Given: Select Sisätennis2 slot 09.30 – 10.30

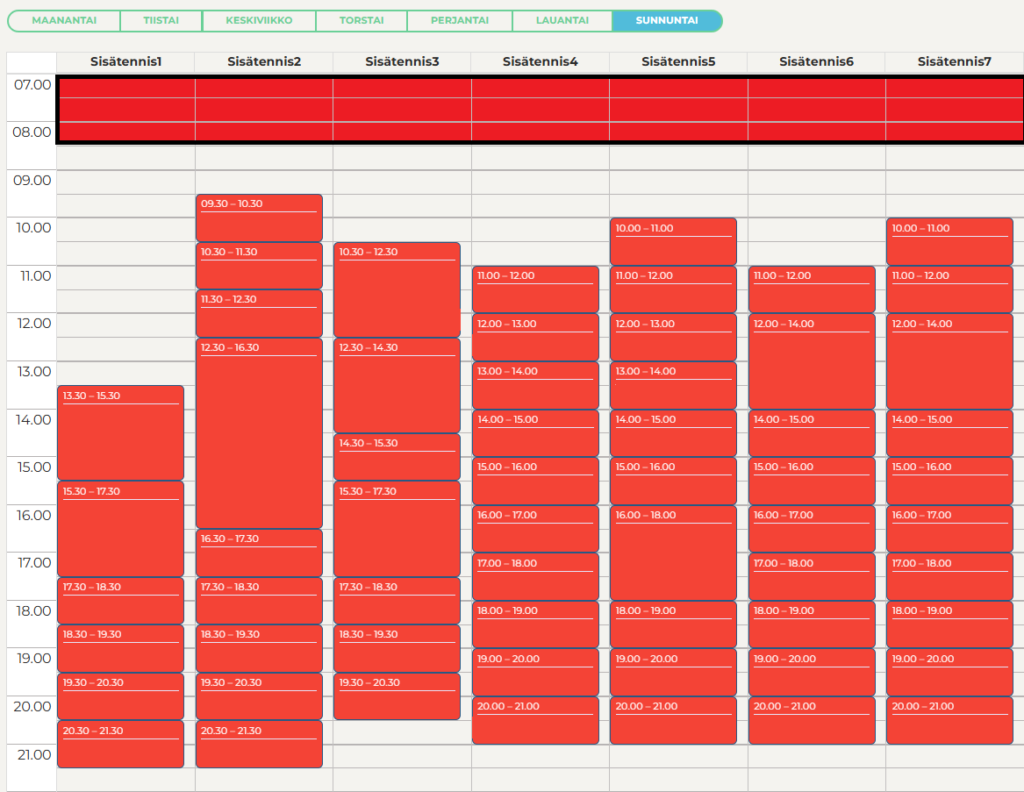Looking at the screenshot, I should click(259, 218).
